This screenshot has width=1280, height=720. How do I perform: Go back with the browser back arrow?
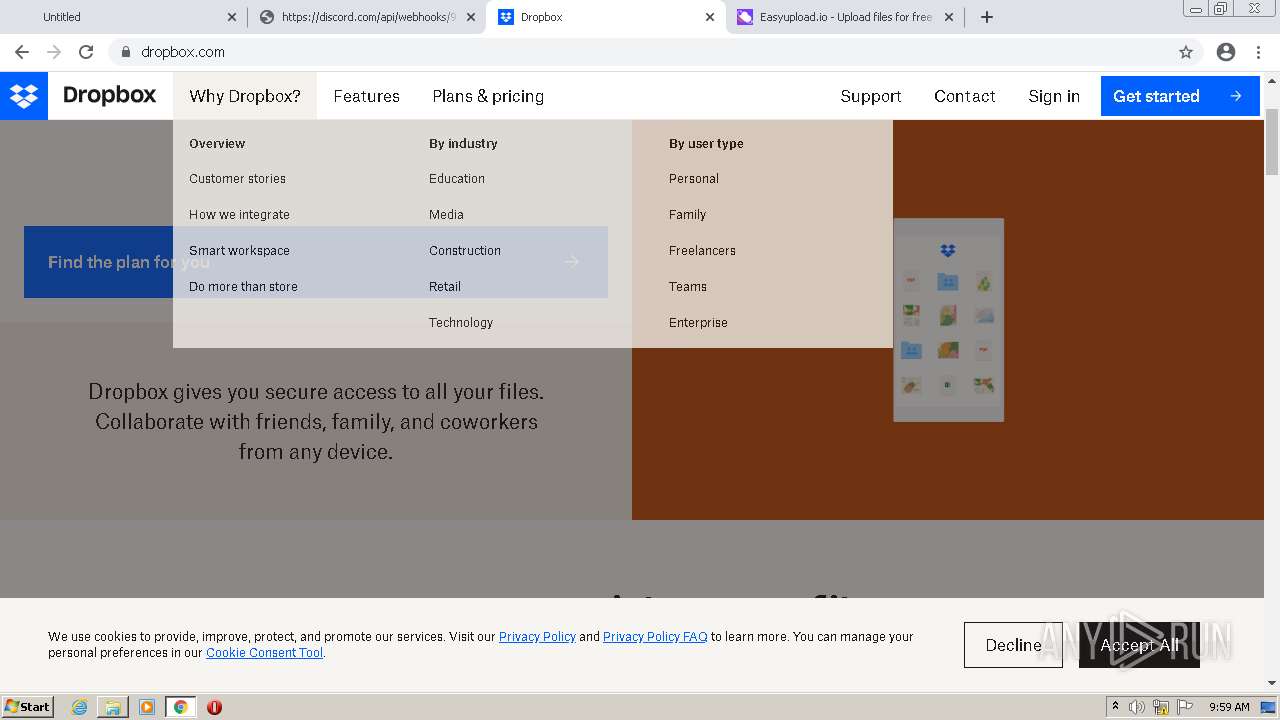[x=22, y=52]
